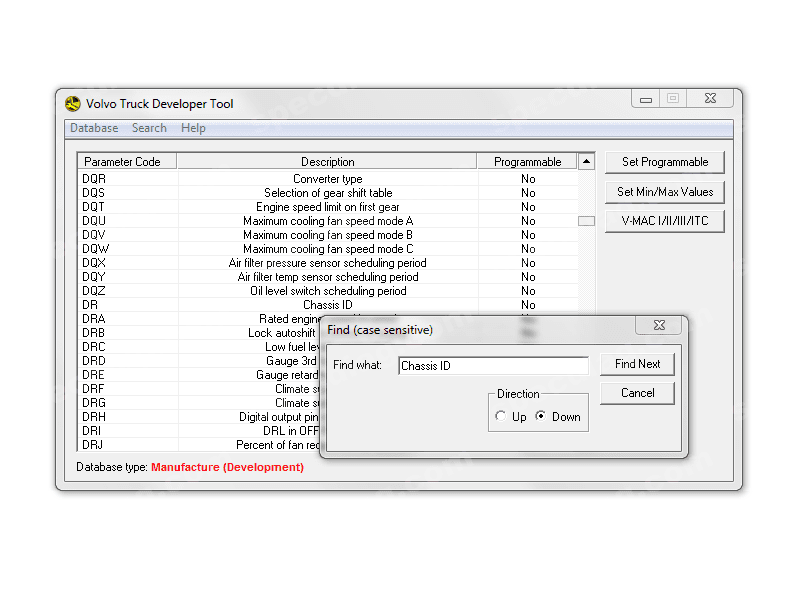Select the DRA parameter code
This screenshot has height=600, width=800.
(94, 319)
